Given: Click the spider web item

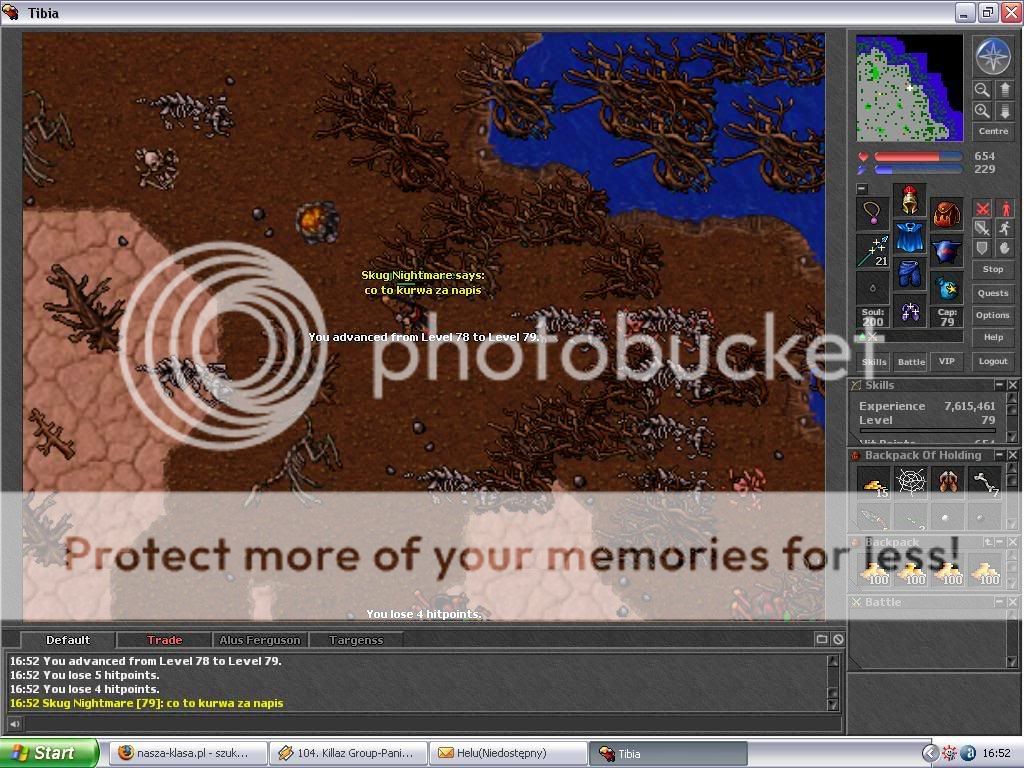Looking at the screenshot, I should click(x=911, y=483).
